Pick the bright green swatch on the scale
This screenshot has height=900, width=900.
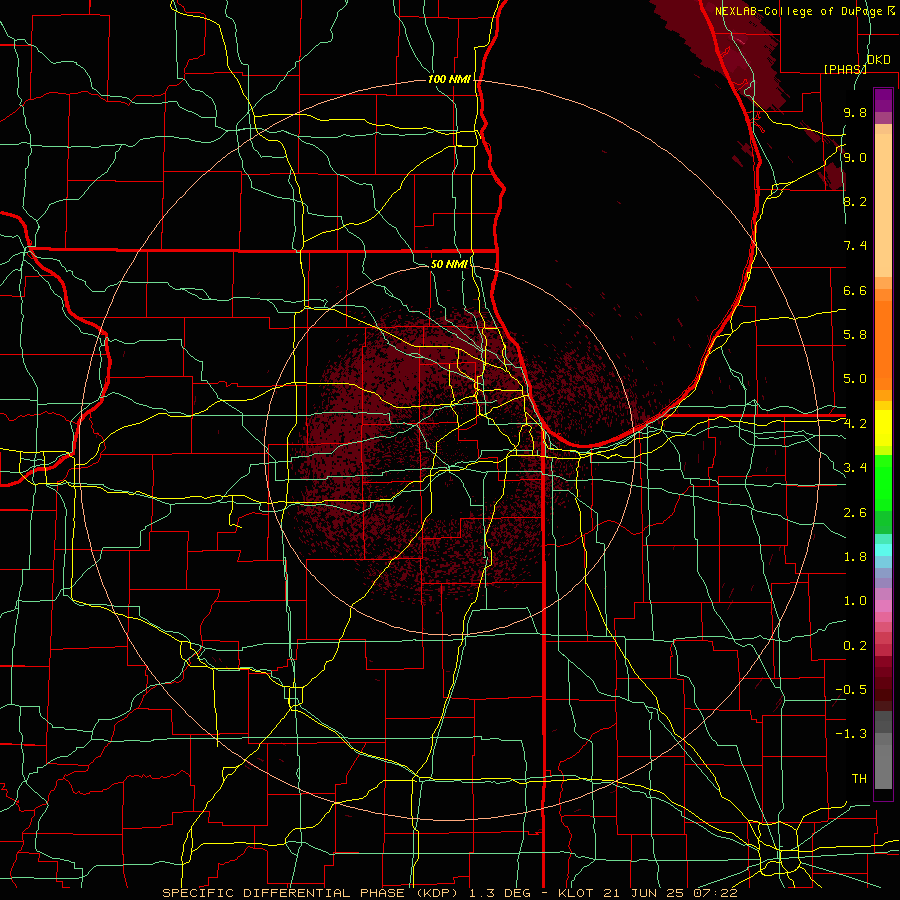click(x=883, y=485)
